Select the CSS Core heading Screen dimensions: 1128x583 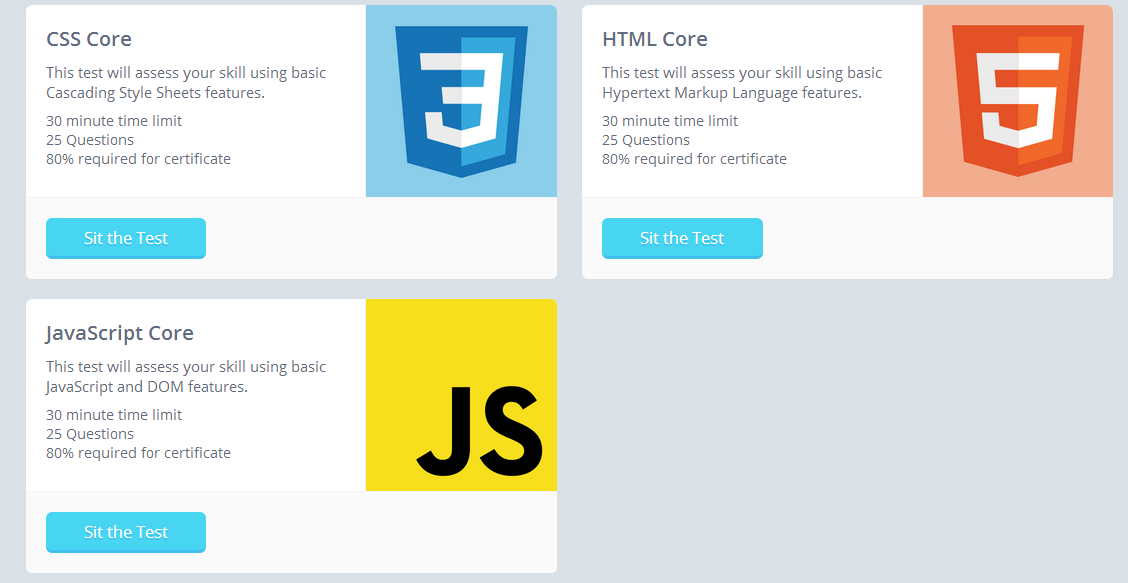[x=89, y=39]
